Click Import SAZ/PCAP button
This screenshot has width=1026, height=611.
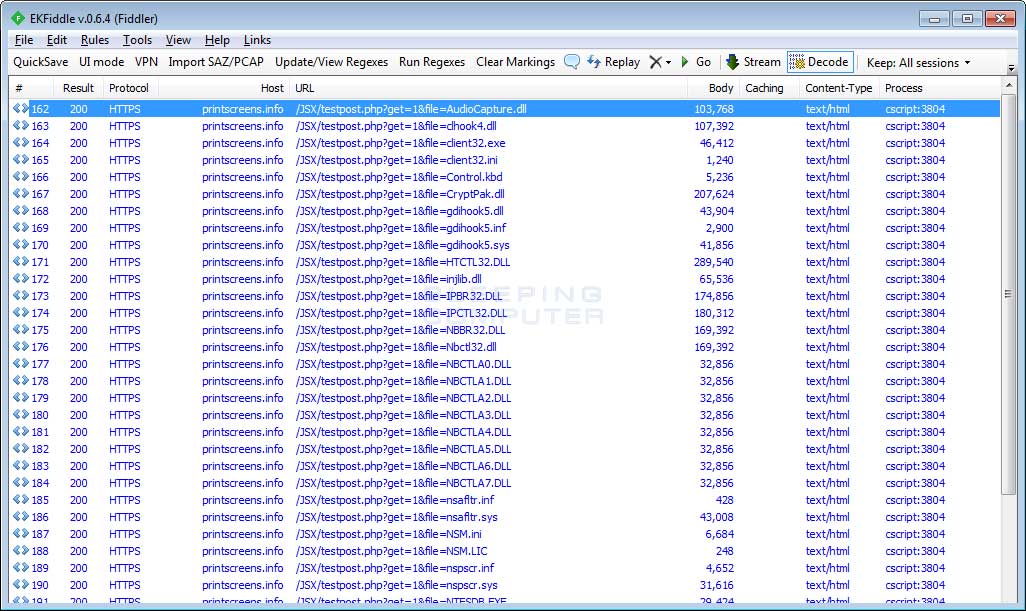coord(216,62)
